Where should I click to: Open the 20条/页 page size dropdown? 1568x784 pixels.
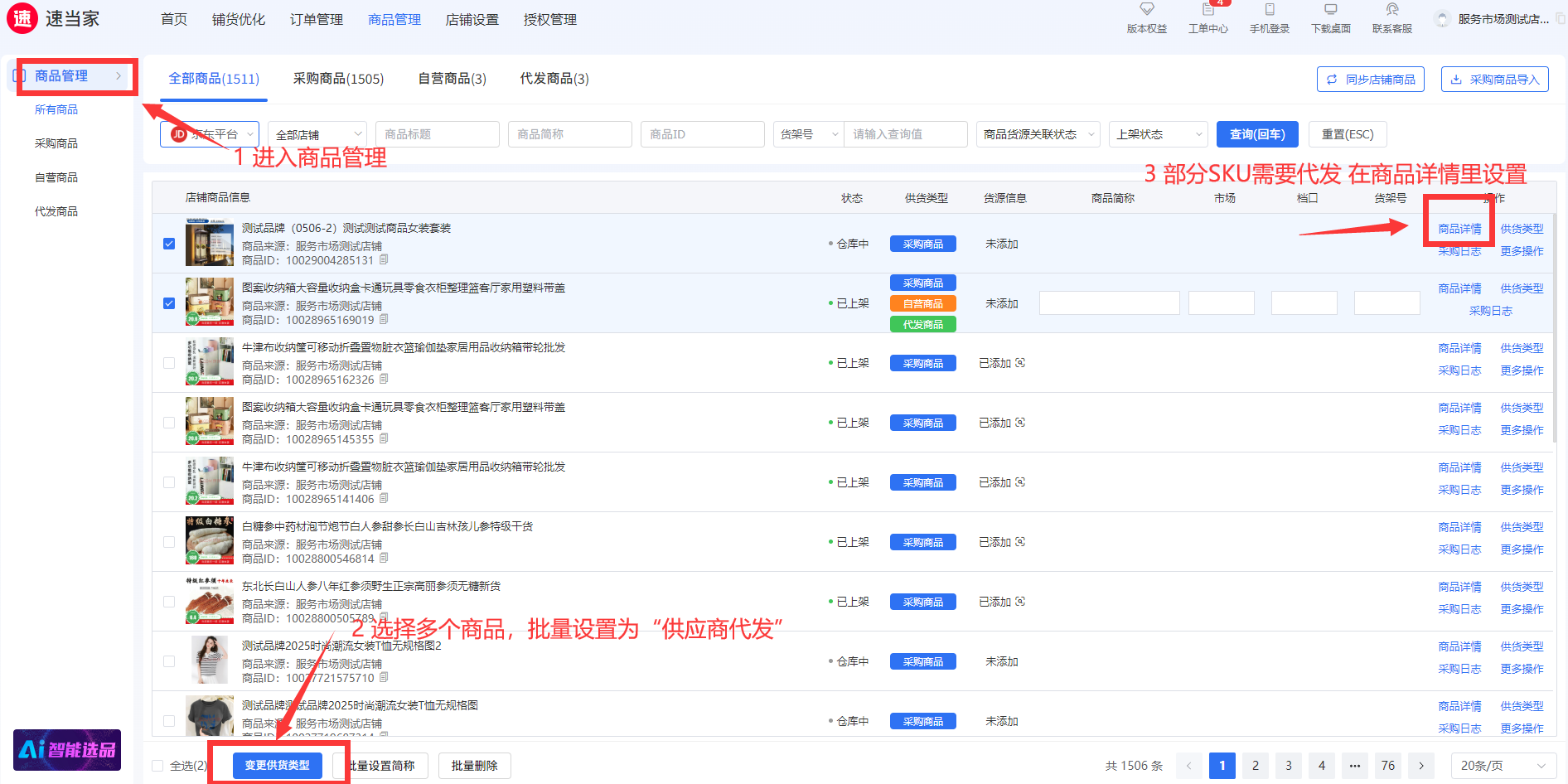point(1502,766)
